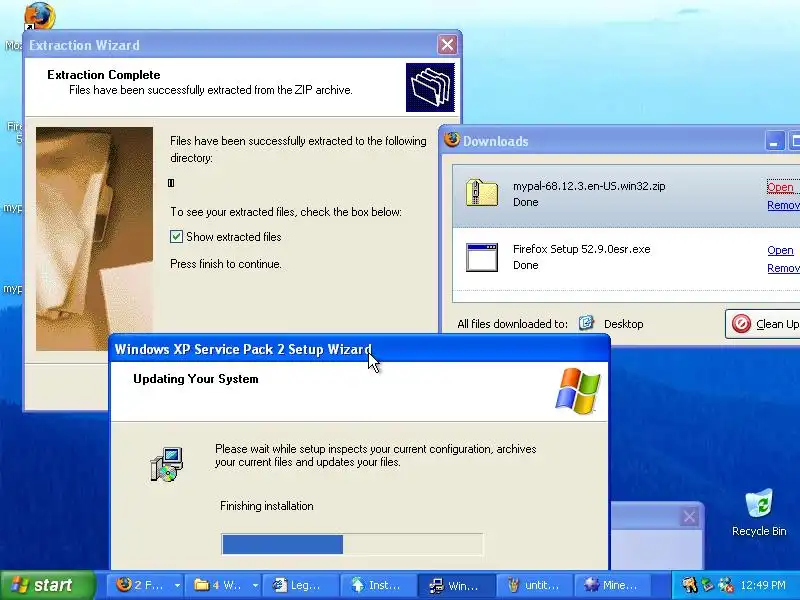This screenshot has height=600, width=800.
Task: Open the mypal zip file link
Action: click(780, 187)
